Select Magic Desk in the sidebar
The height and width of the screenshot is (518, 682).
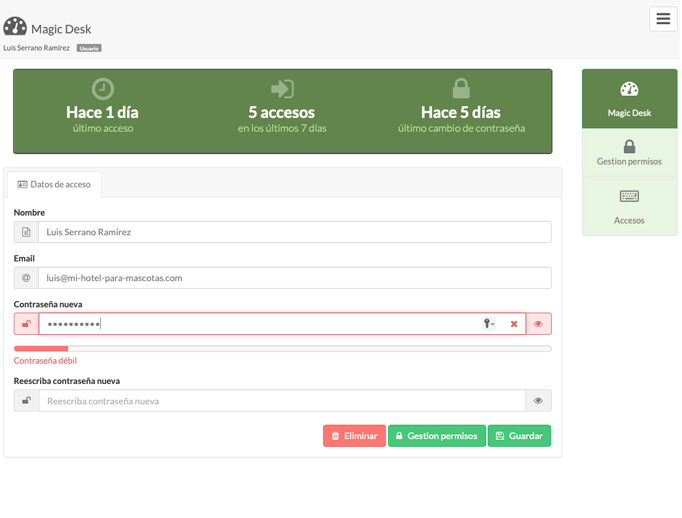coord(629,99)
